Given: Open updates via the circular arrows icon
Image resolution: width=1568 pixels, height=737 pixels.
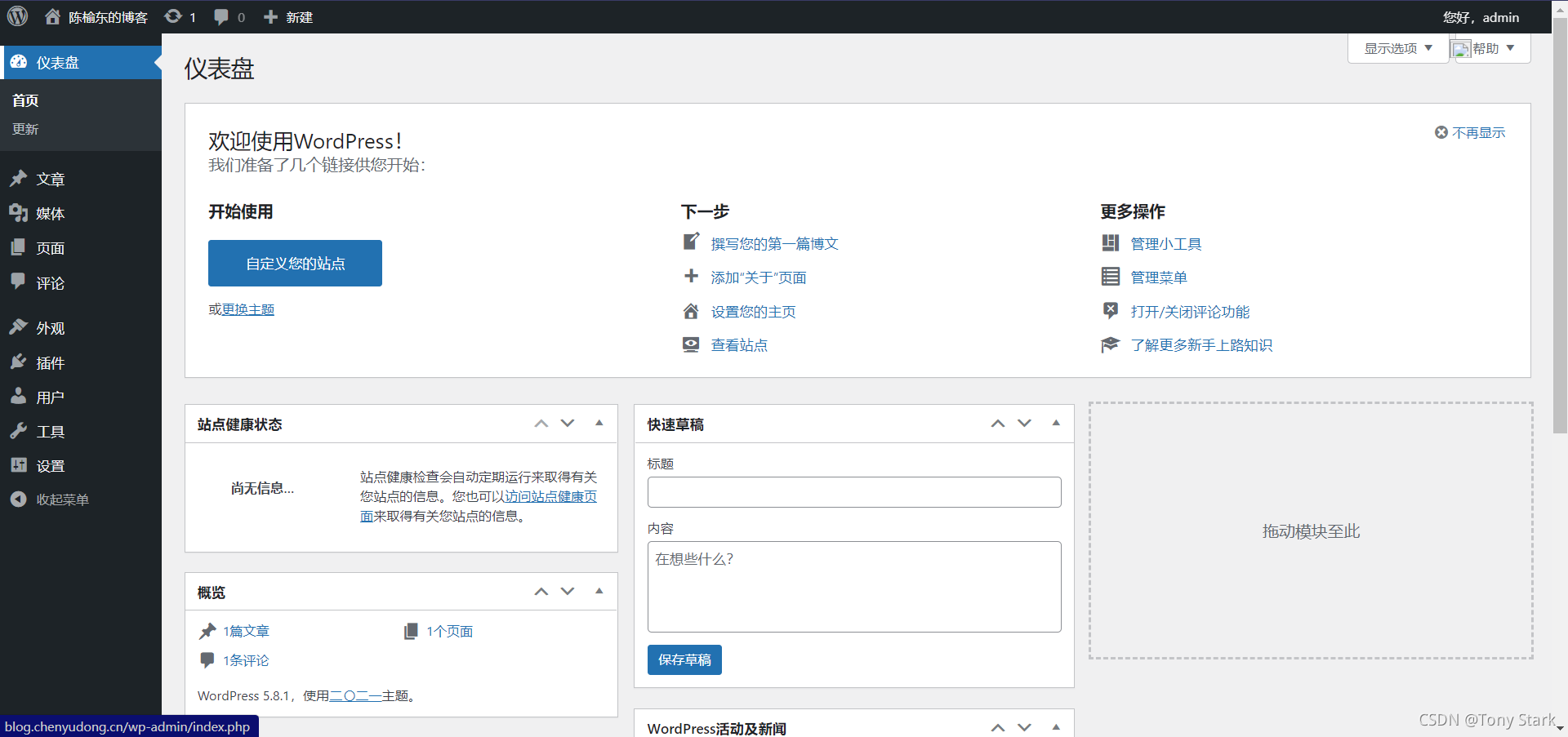Looking at the screenshot, I should pos(172,16).
